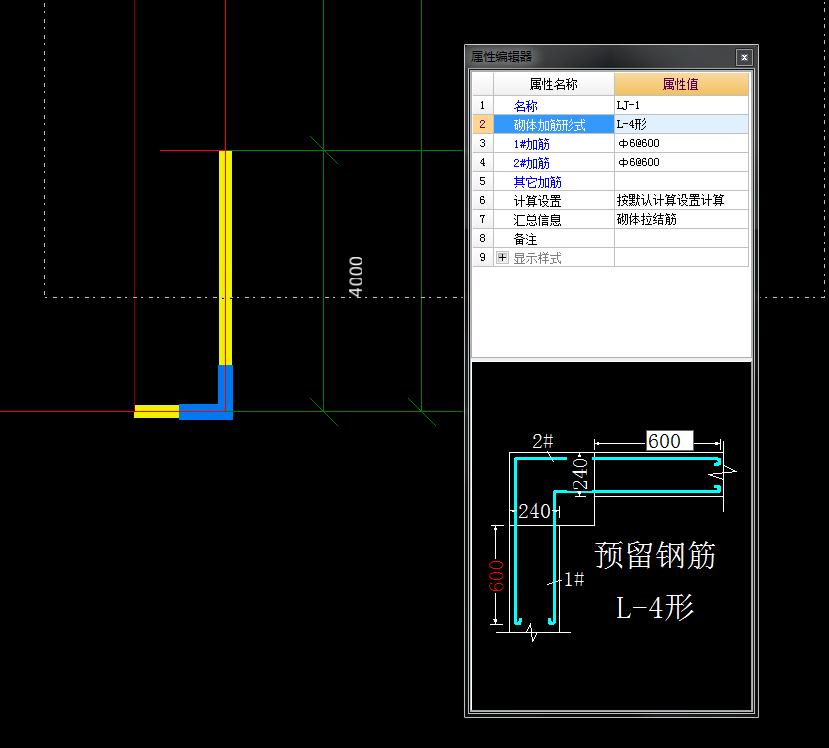Select the 名称 property row
The image size is (829, 748).
pyautogui.click(x=554, y=106)
